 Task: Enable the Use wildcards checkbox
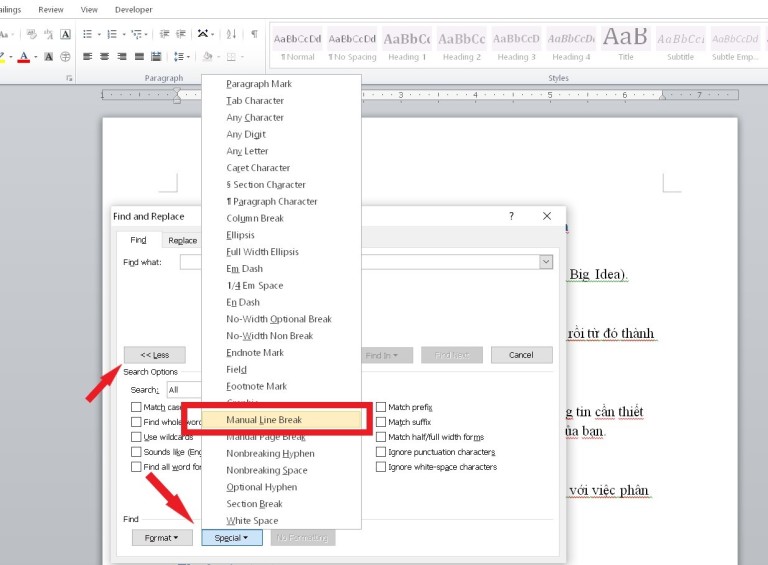(136, 437)
